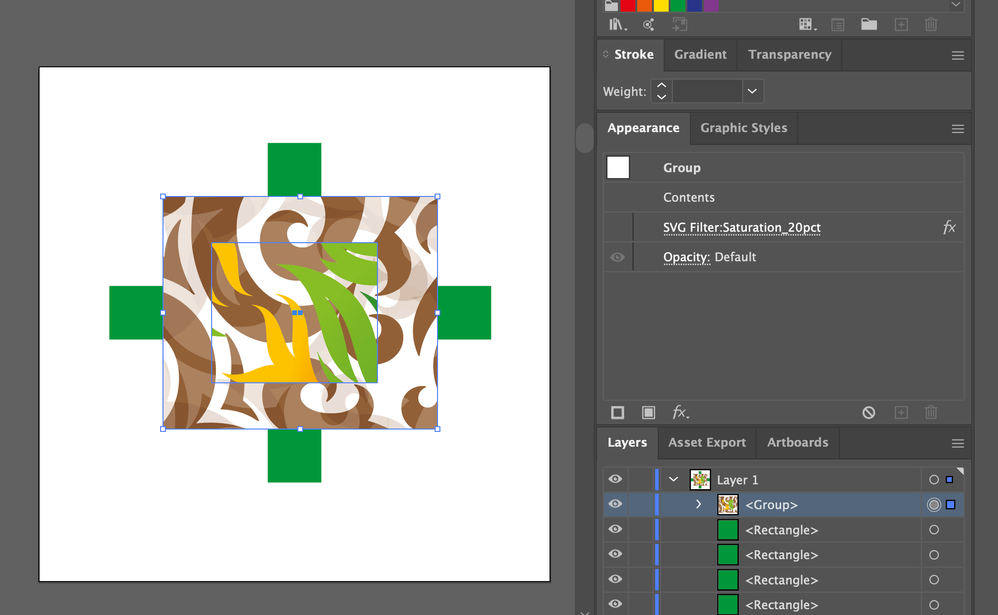Select the red color swatch
The width and height of the screenshot is (998, 615).
(x=629, y=5)
